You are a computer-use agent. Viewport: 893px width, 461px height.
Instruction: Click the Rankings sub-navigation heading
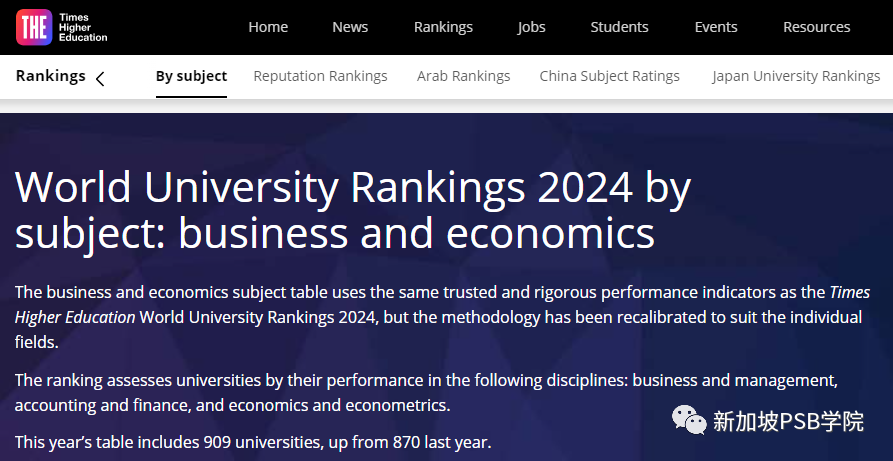click(51, 76)
